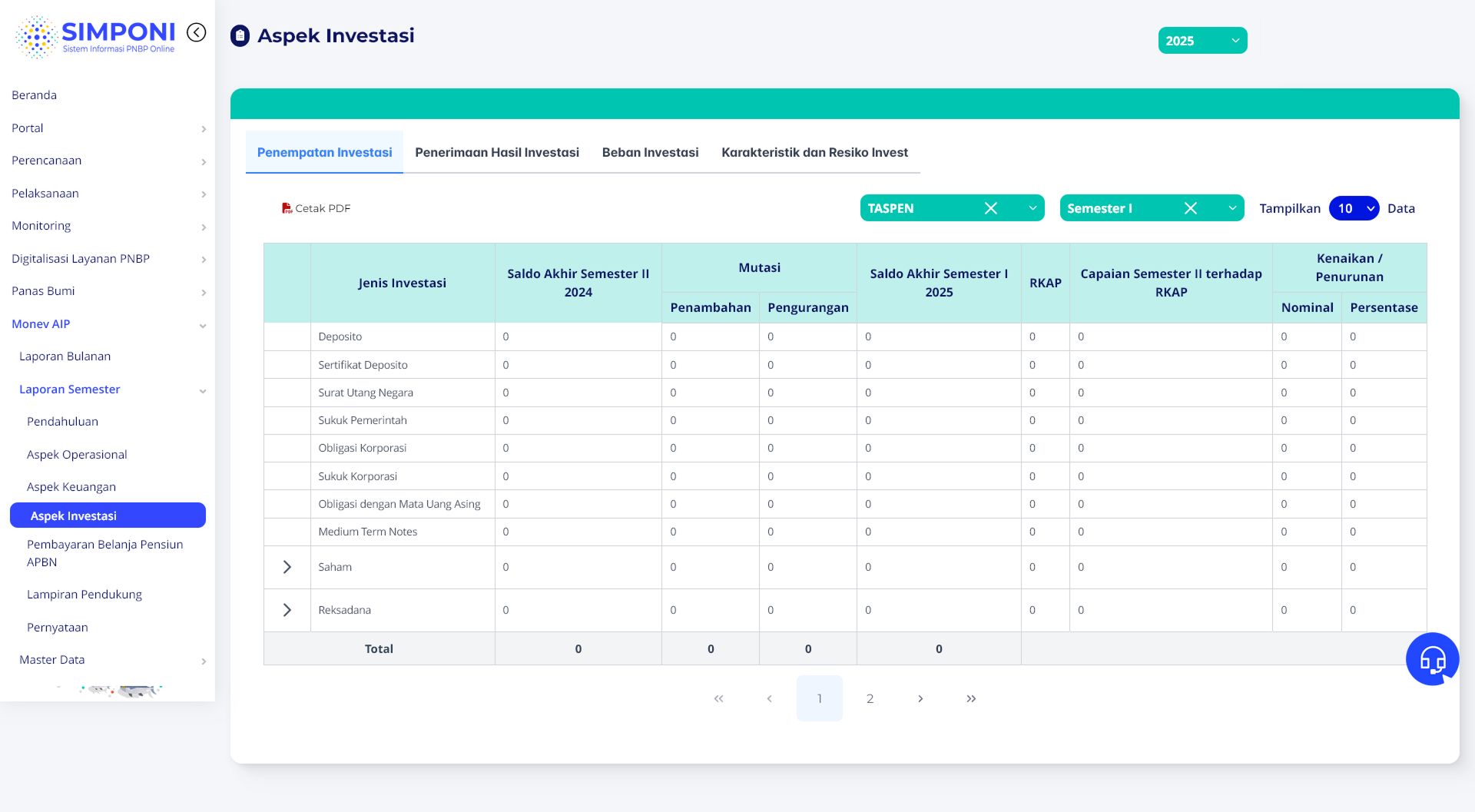Expand the Monitoring sidebar menu

[x=108, y=226]
